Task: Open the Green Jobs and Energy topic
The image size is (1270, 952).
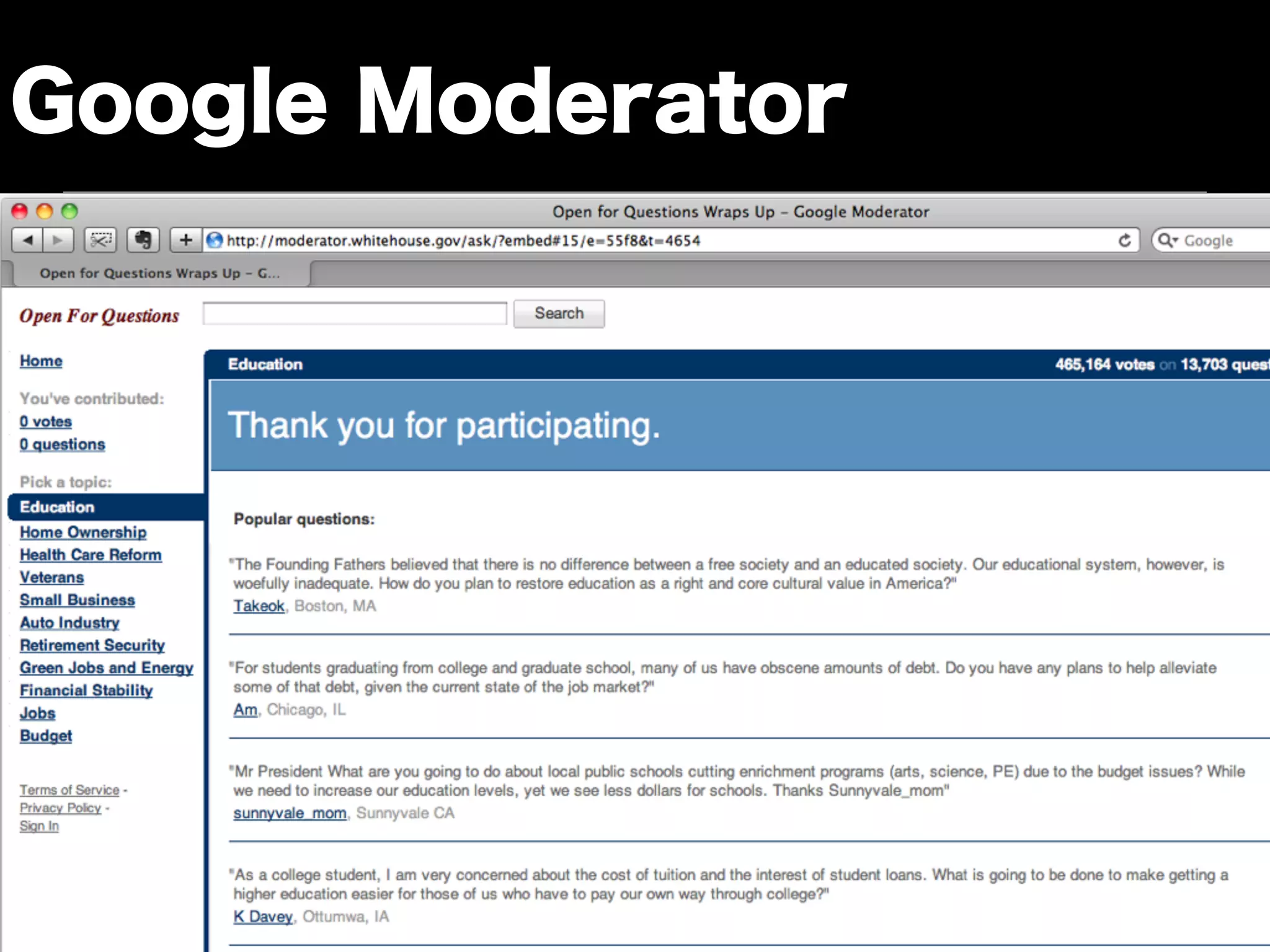Action: point(107,668)
